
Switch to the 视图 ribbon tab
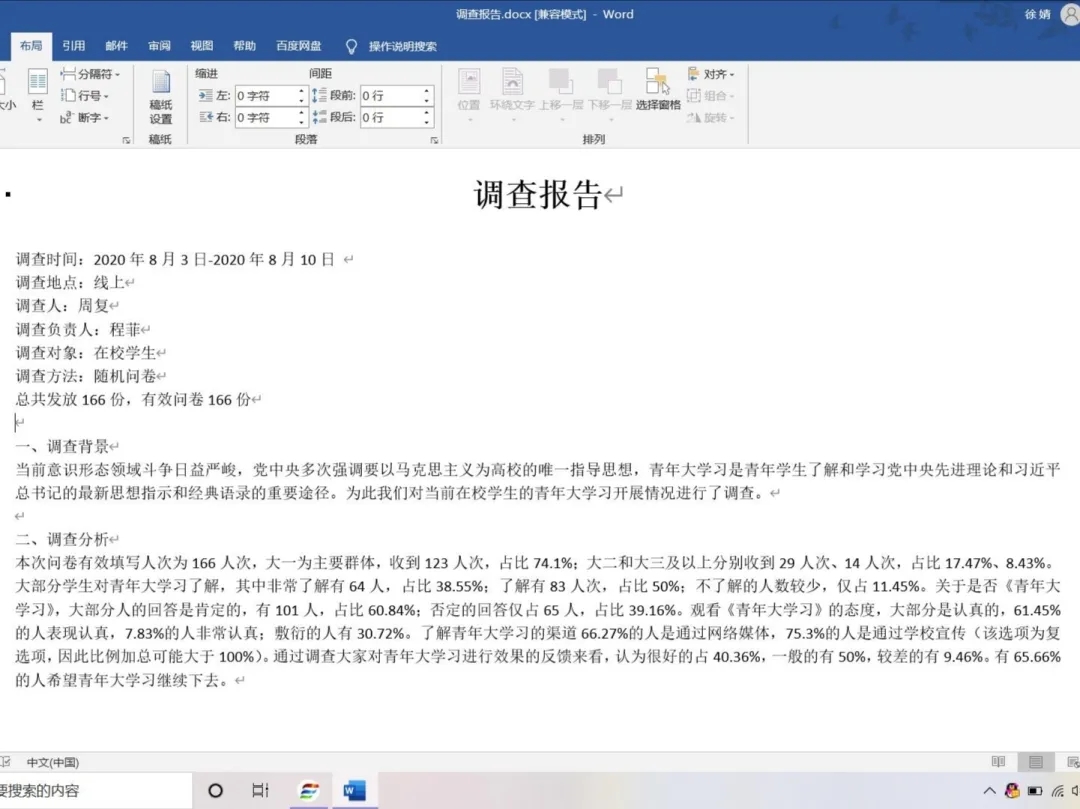(201, 45)
